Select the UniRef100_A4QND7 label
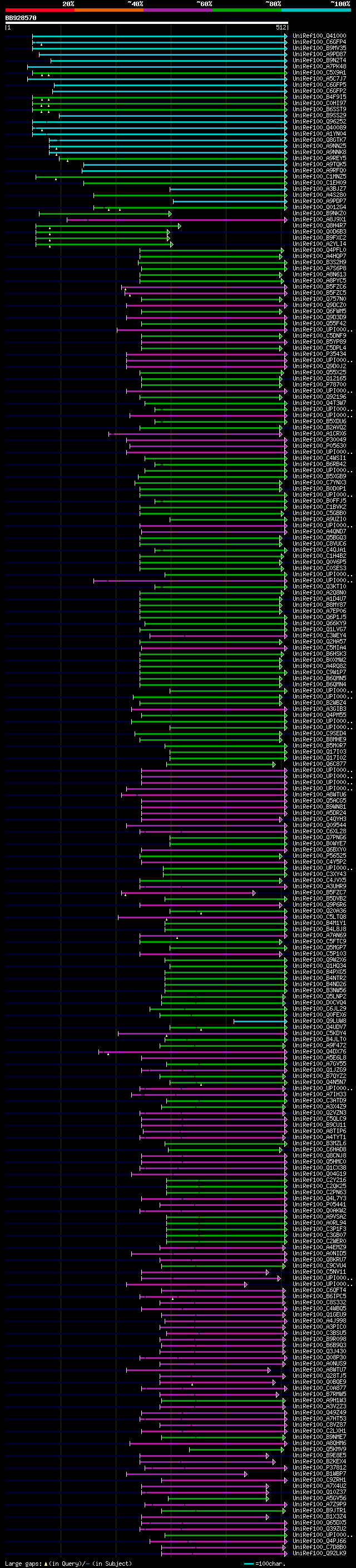 (x=319, y=532)
